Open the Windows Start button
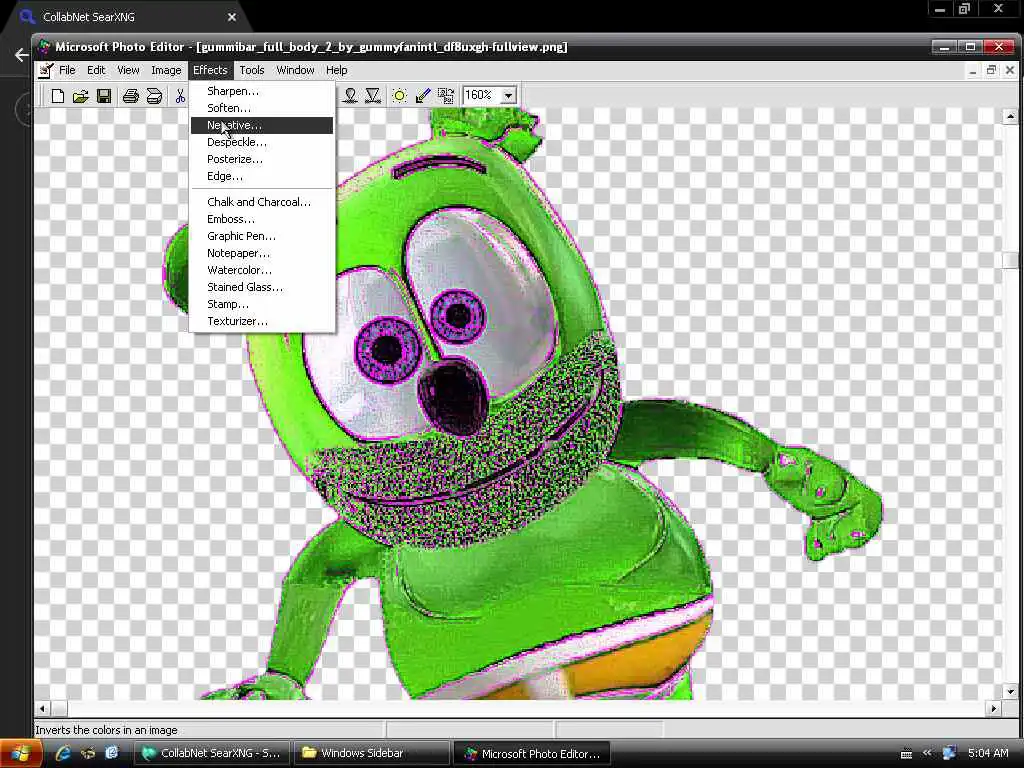This screenshot has height=768, width=1024. (20, 754)
